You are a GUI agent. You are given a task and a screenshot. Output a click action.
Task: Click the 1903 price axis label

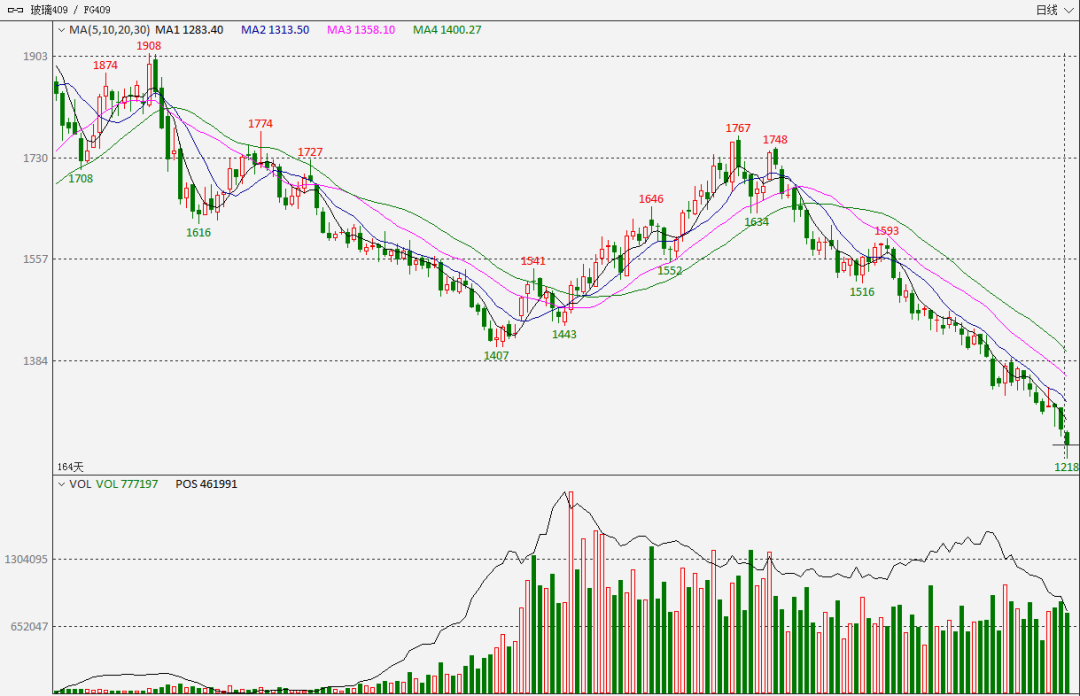36,57
